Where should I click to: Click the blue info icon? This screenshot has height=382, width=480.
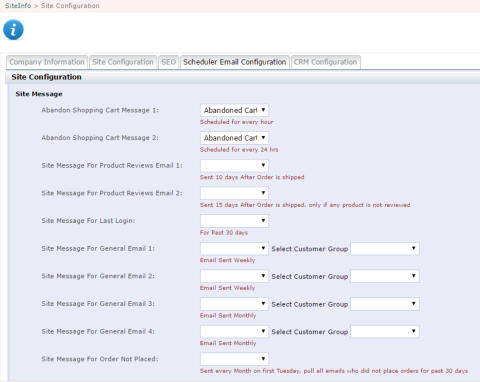[13, 30]
